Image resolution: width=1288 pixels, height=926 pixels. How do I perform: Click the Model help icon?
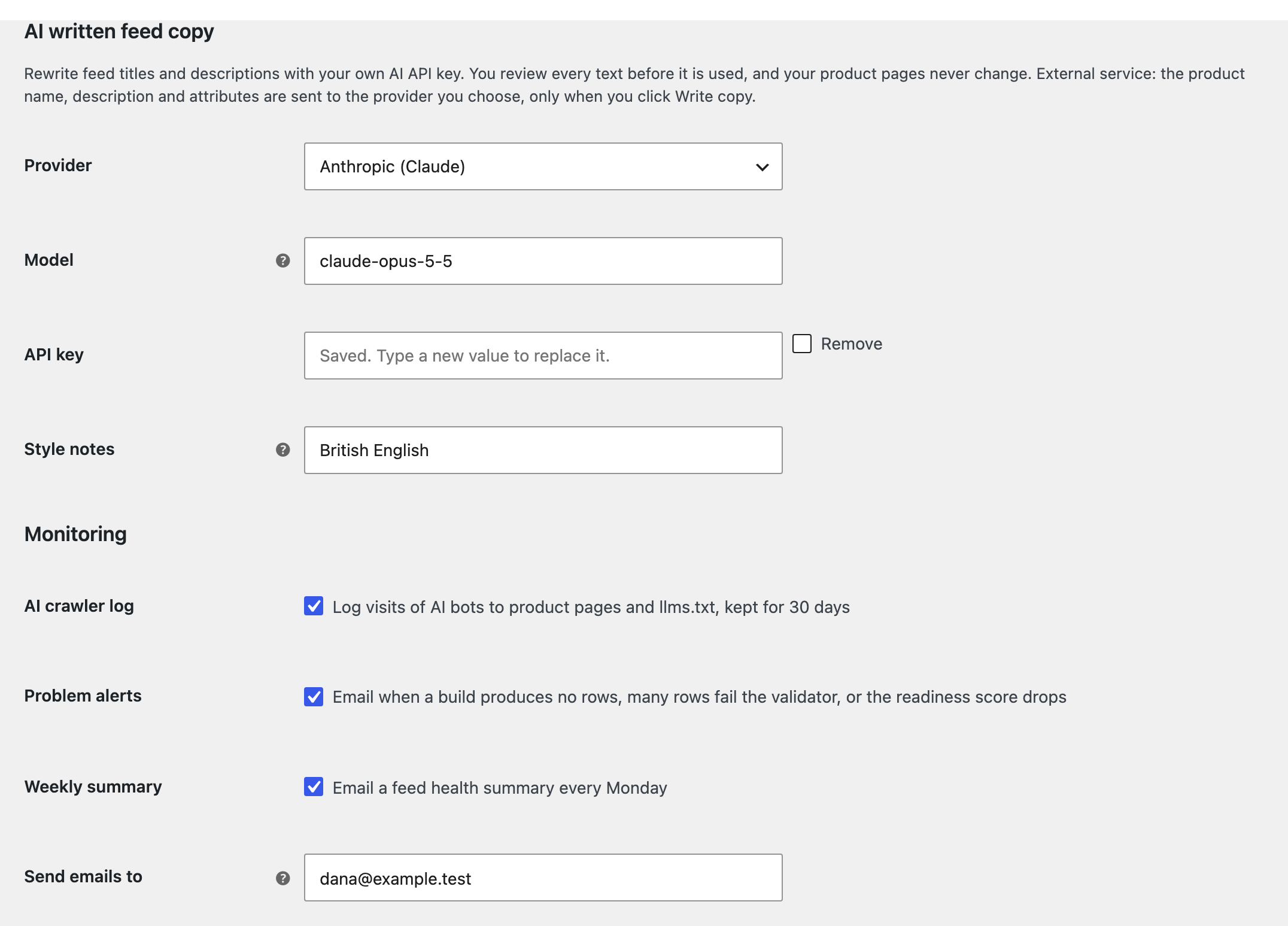pos(282,260)
